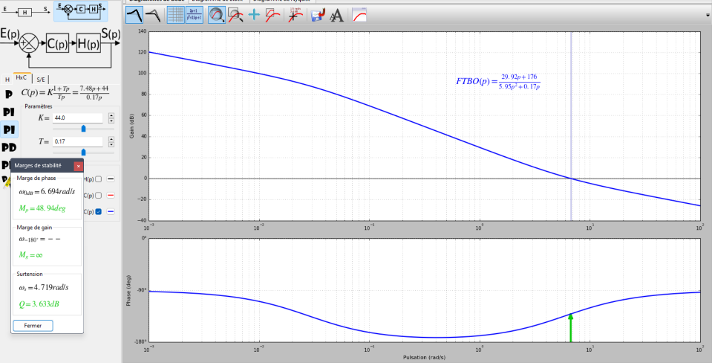Click the K slider handle

click(x=84, y=129)
